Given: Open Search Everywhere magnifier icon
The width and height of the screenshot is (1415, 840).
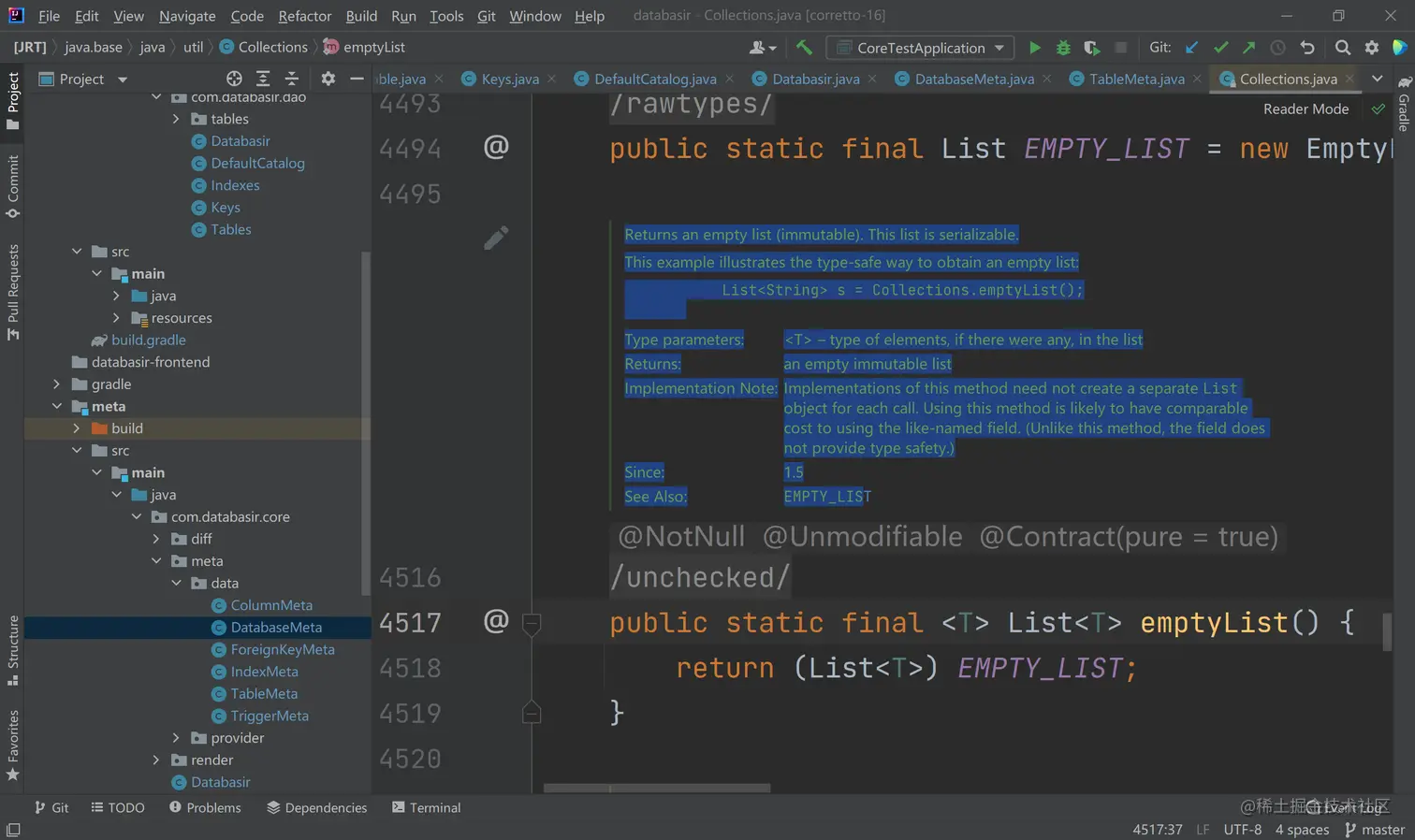Looking at the screenshot, I should pyautogui.click(x=1343, y=48).
